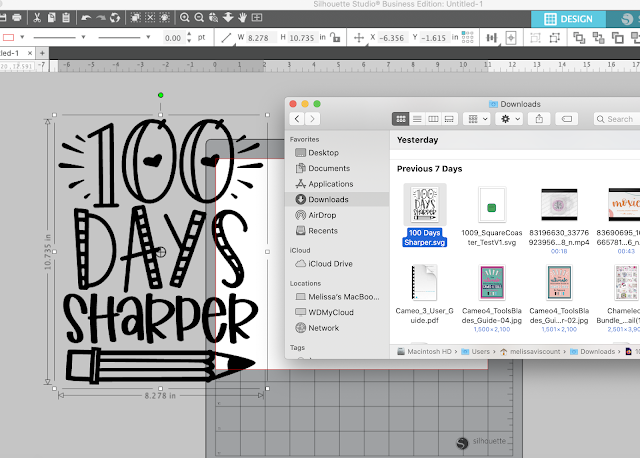Viewport: 640px width, 458px height.
Task: Select AirDrop in Finder sidebar
Action: 316,215
